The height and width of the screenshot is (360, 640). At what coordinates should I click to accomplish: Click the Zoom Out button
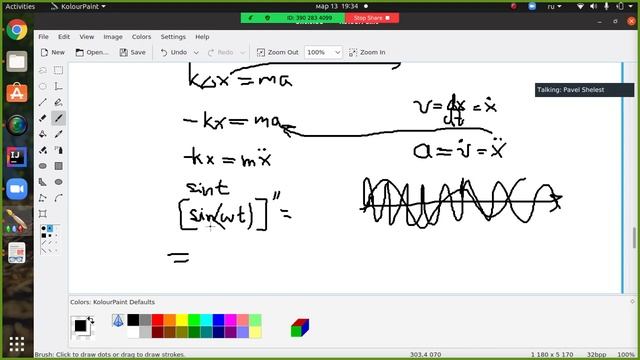[278, 52]
